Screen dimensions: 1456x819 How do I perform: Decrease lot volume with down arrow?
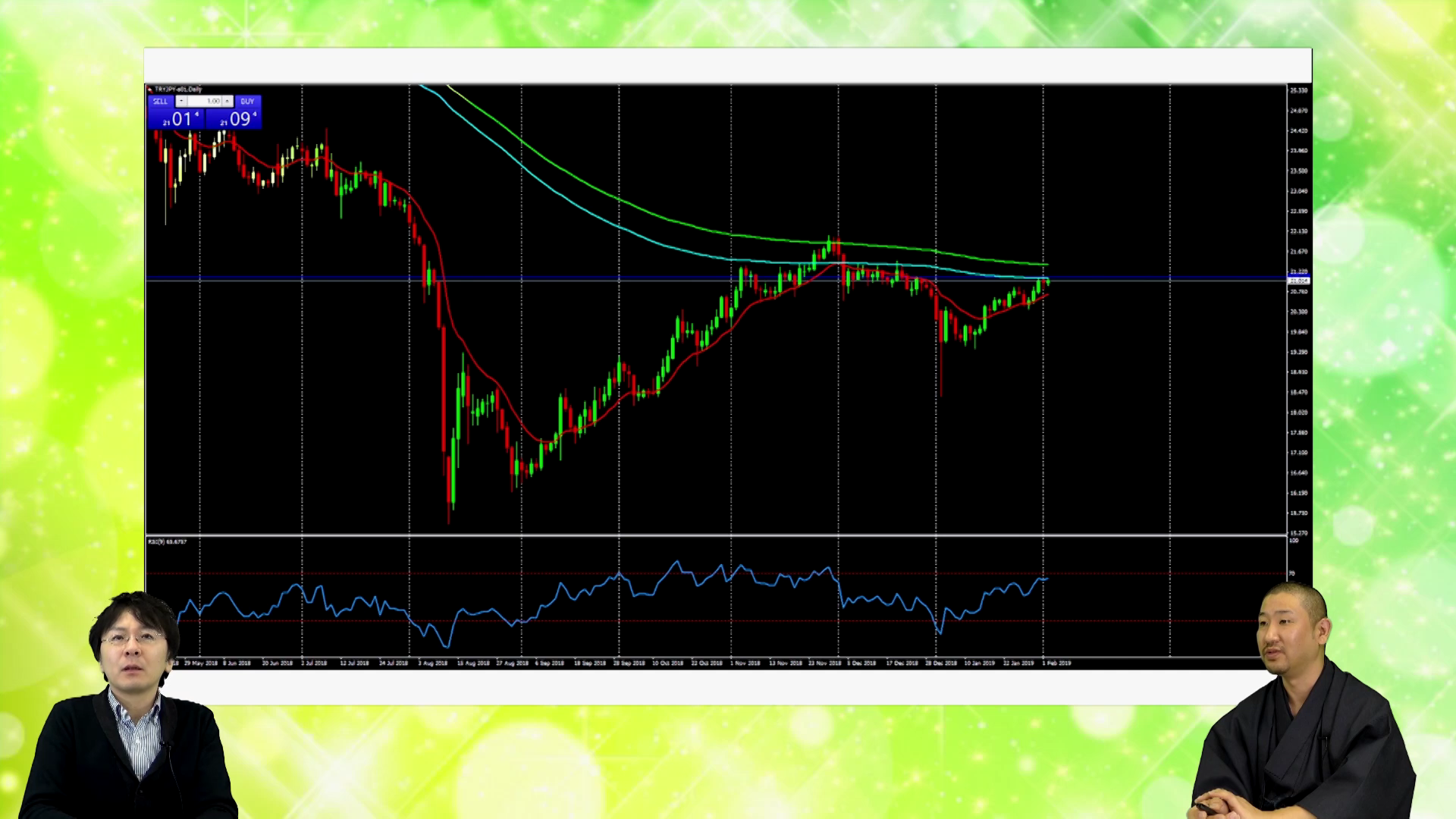[181, 101]
